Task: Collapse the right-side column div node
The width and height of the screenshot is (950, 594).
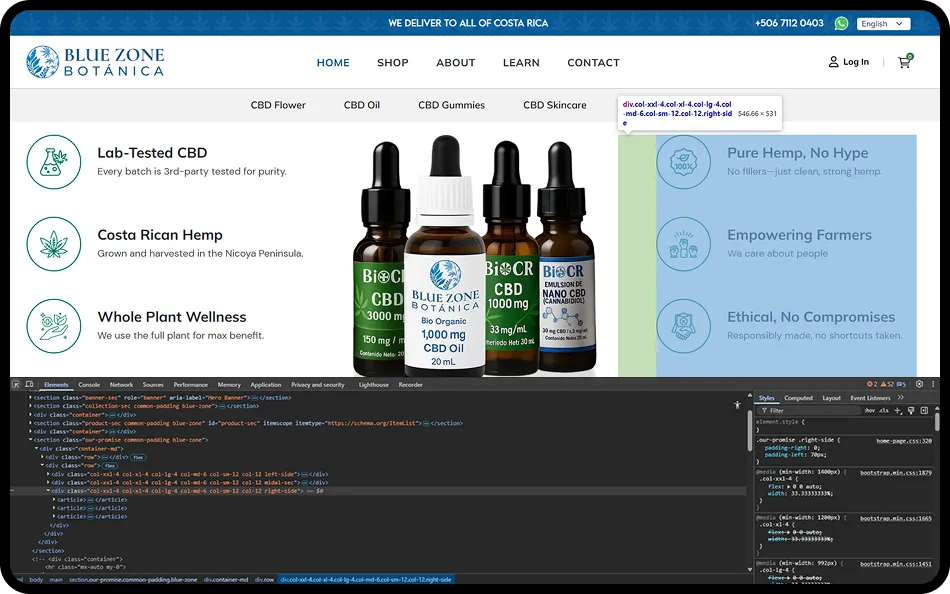Action: tap(48, 490)
